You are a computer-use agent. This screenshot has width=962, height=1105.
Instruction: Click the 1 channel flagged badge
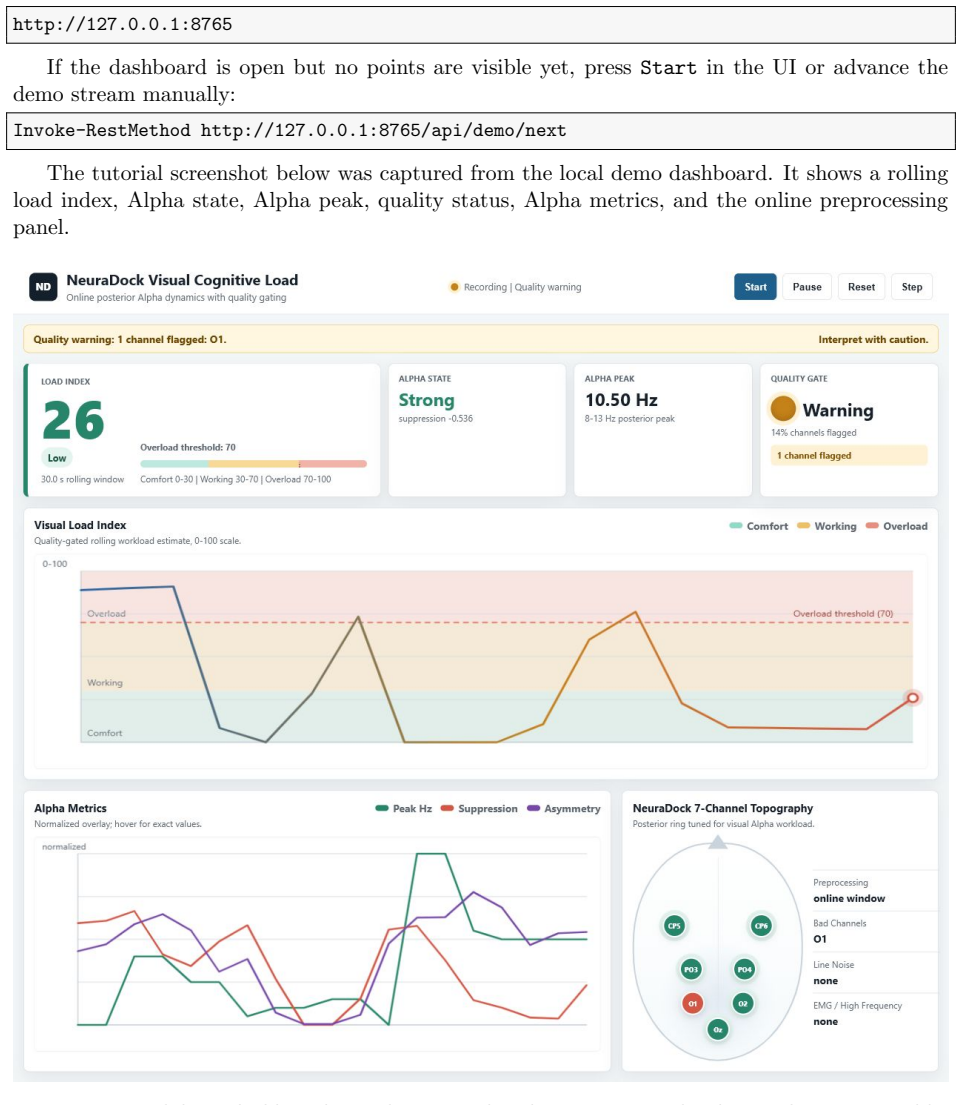pyautogui.click(x=849, y=455)
